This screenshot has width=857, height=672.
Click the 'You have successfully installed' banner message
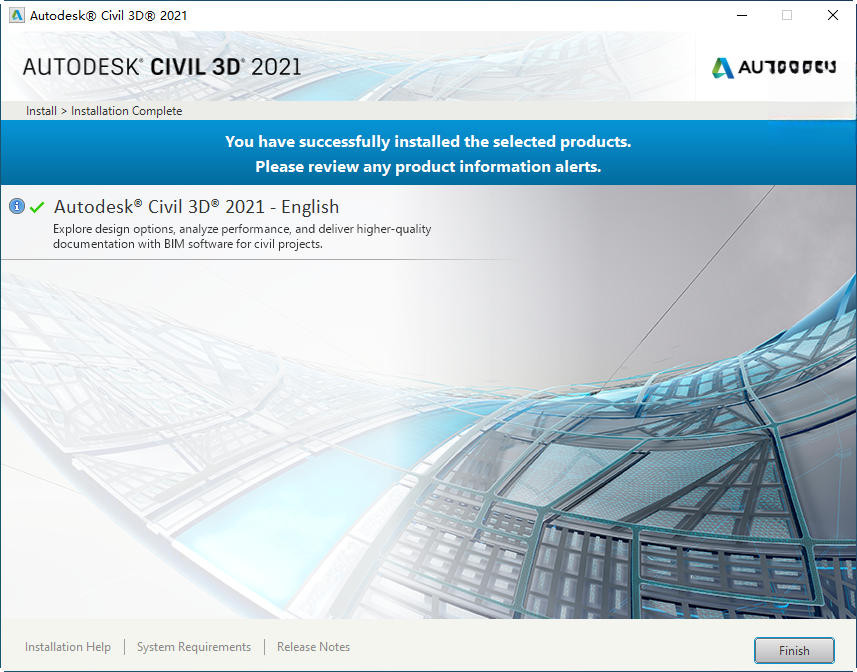pos(428,142)
